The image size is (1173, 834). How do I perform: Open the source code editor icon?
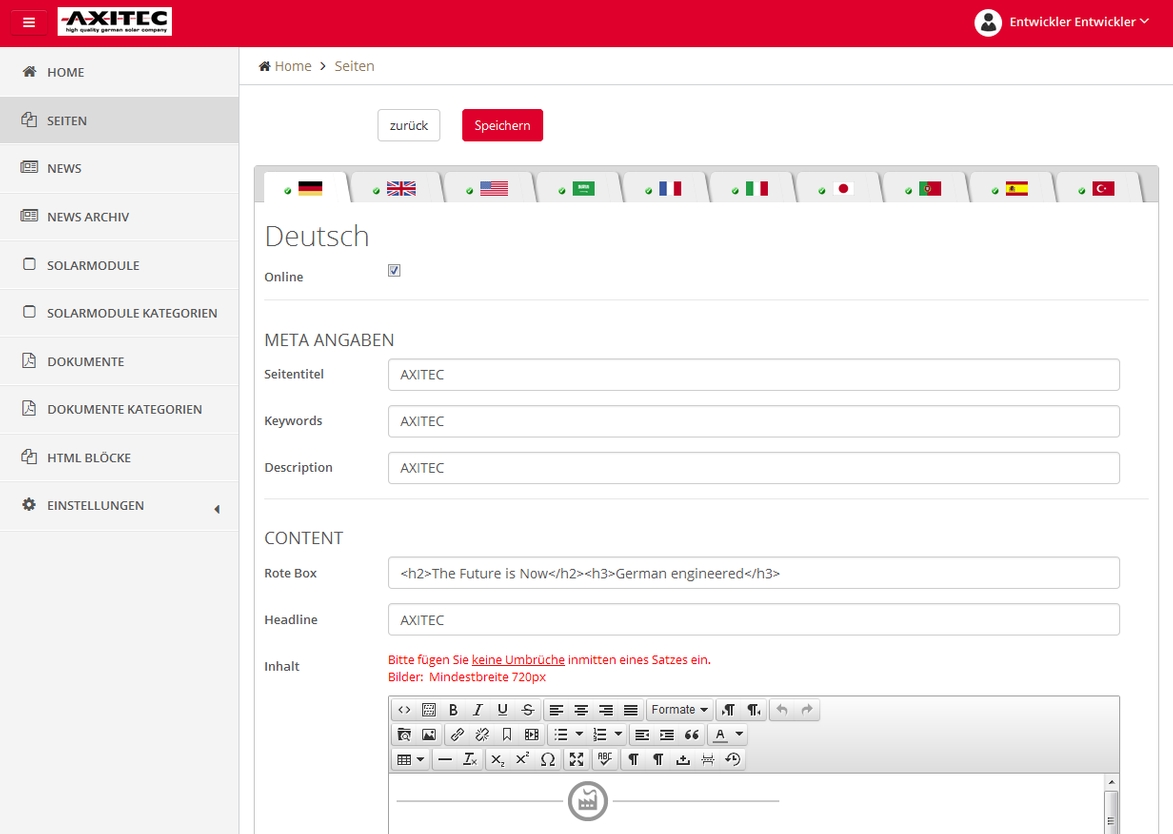pyautogui.click(x=404, y=710)
